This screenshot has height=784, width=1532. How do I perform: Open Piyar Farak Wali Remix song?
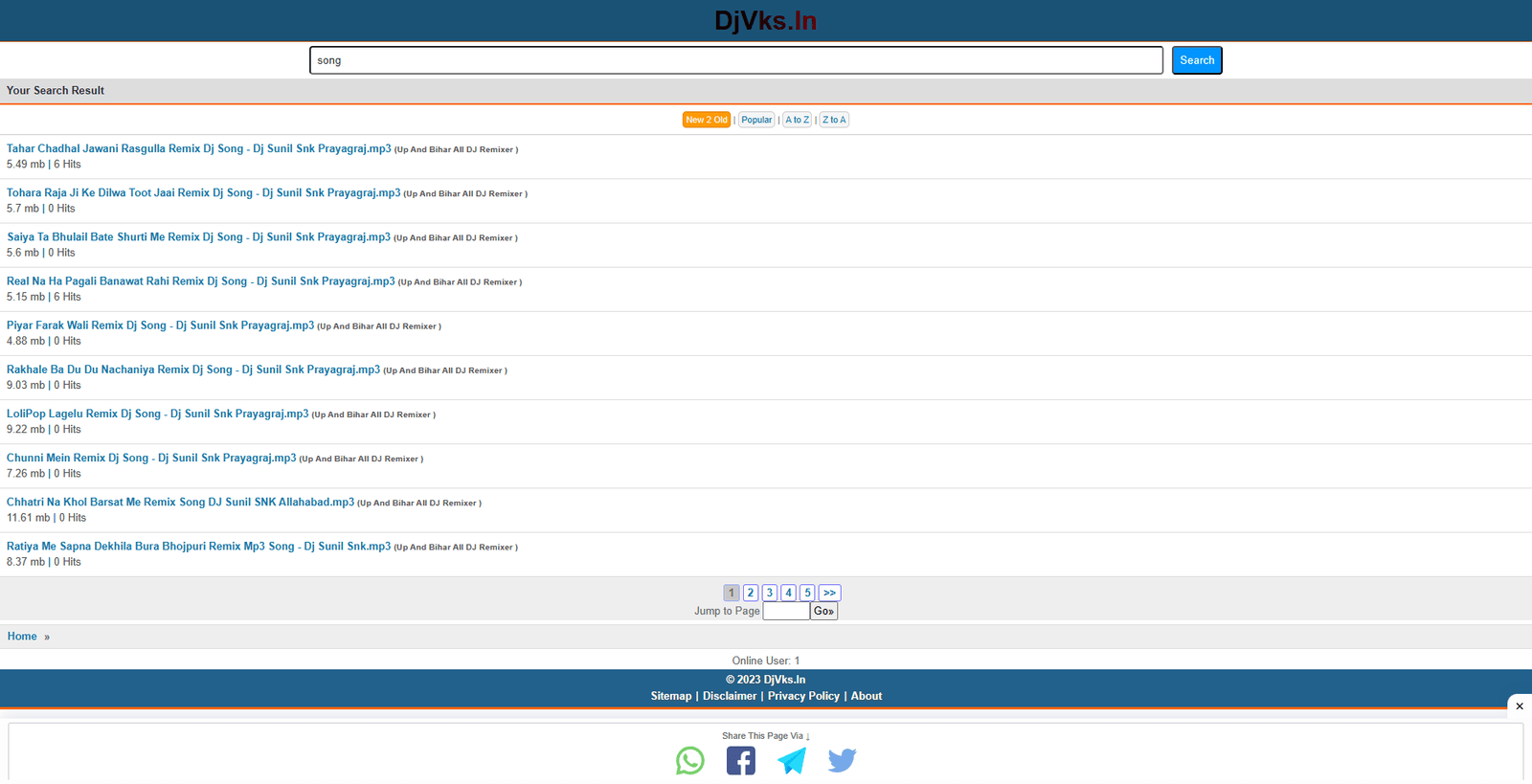(x=161, y=325)
